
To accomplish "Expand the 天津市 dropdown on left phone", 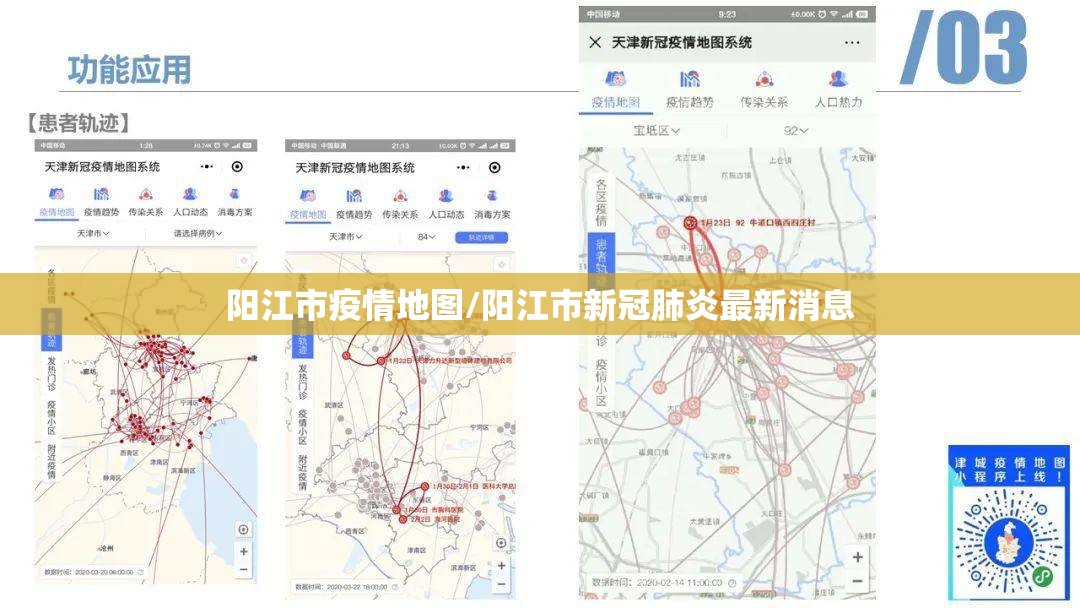I will click(93, 233).
